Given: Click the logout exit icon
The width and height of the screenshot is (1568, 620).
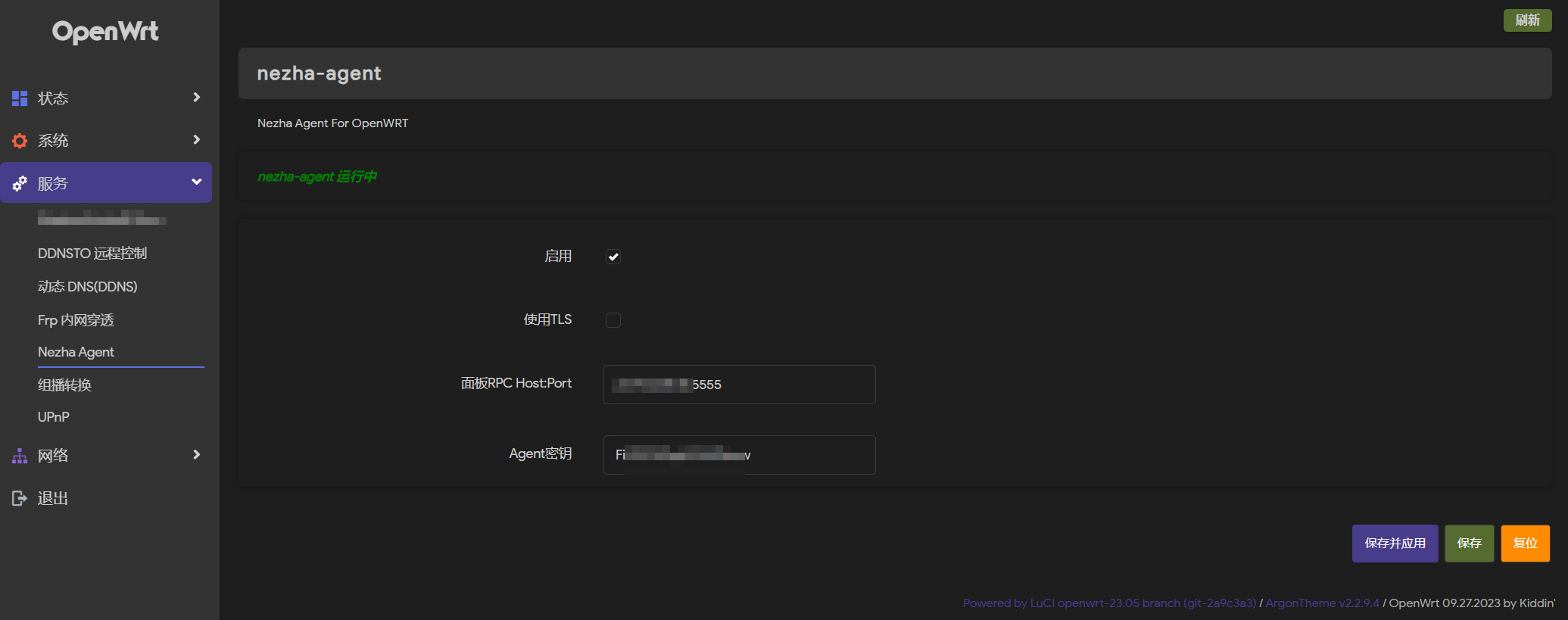Looking at the screenshot, I should [x=20, y=498].
